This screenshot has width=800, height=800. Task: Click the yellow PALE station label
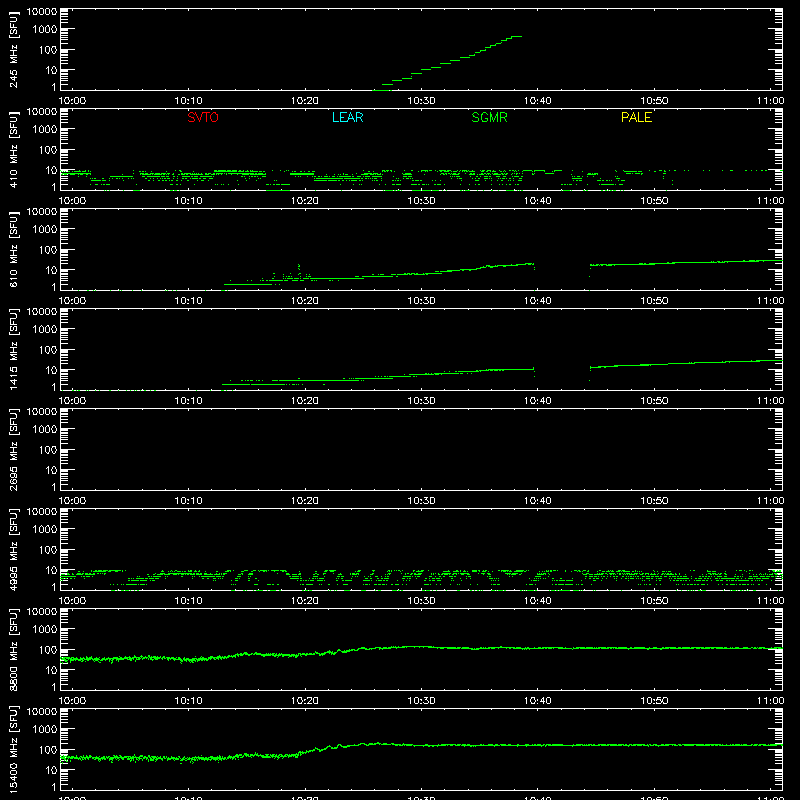tap(636, 117)
